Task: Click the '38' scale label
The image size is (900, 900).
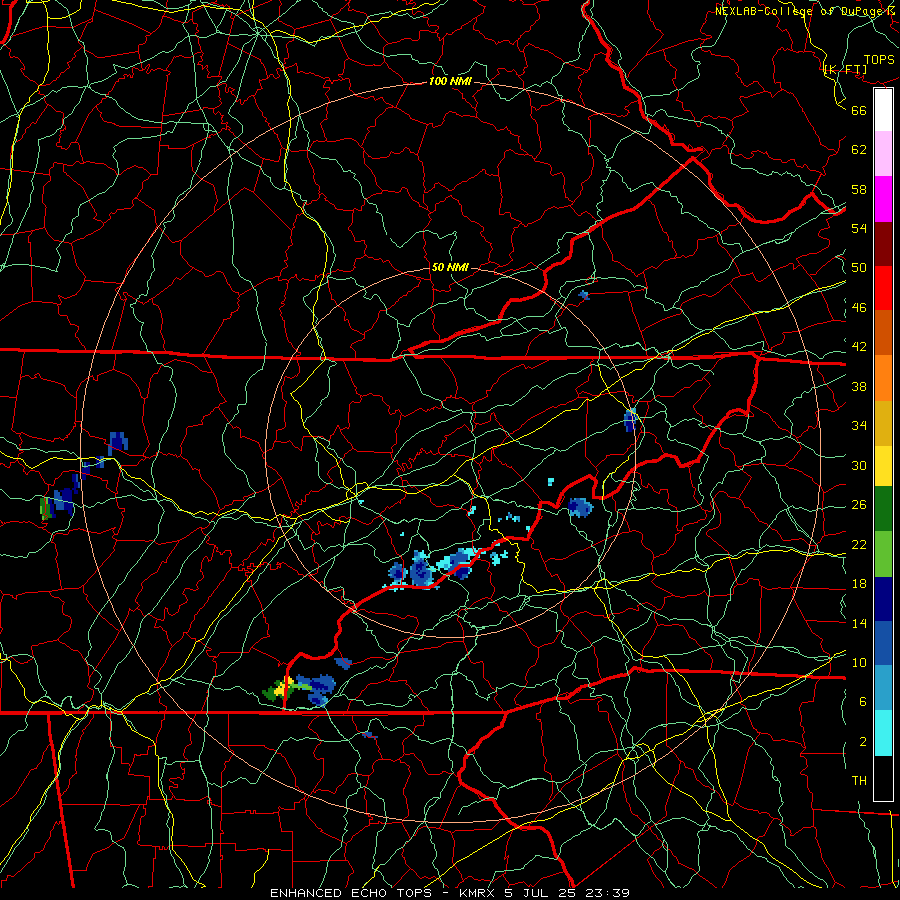Action: point(859,387)
